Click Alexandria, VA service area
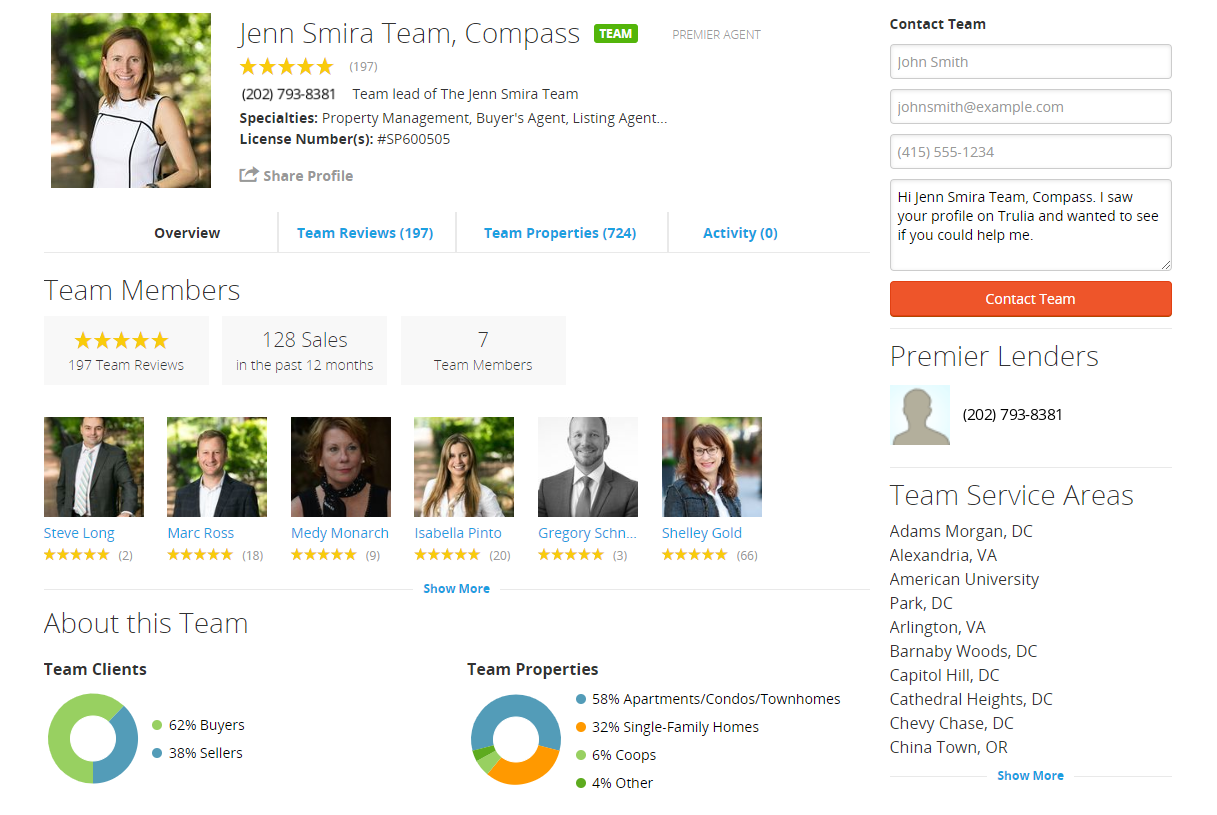1217x815 pixels. 943,555
